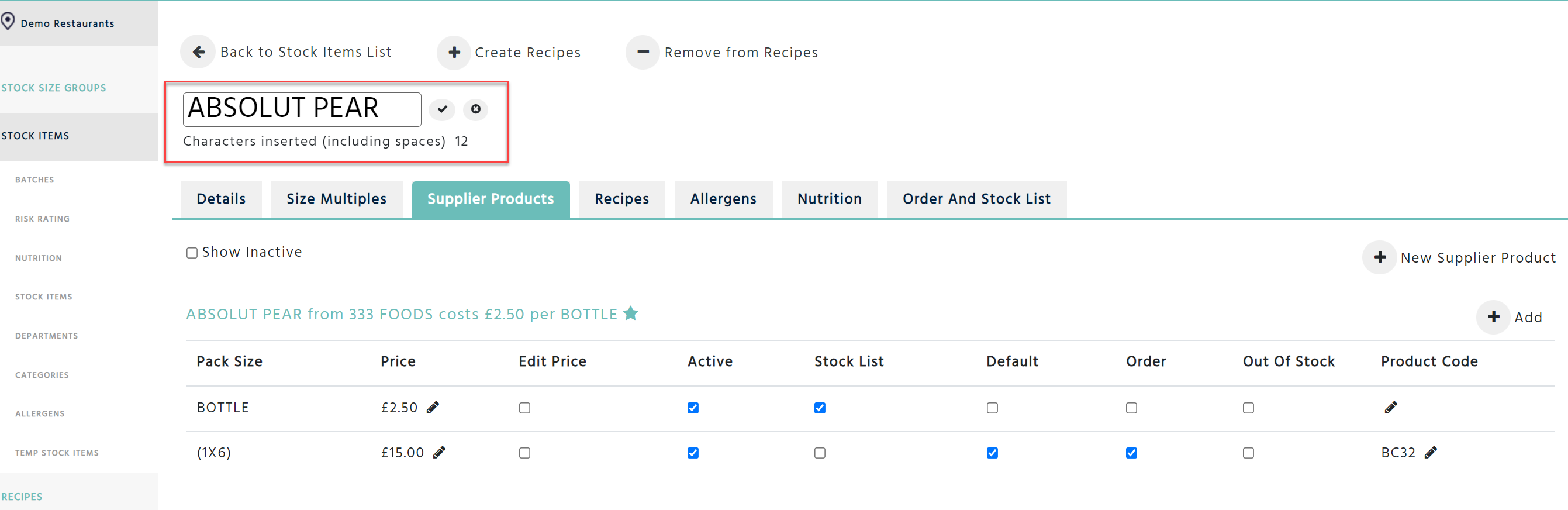Open the Recipes tab

tap(622, 199)
